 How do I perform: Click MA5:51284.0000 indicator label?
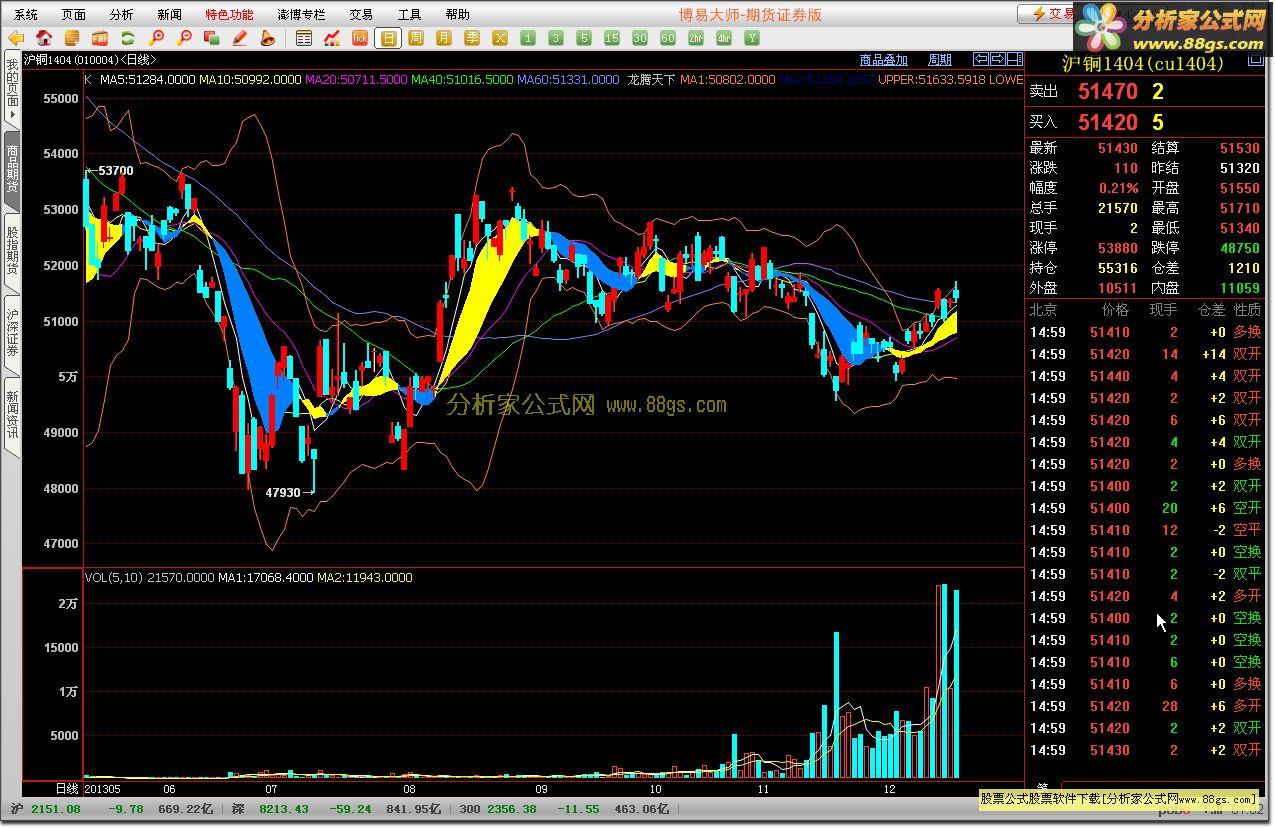147,79
